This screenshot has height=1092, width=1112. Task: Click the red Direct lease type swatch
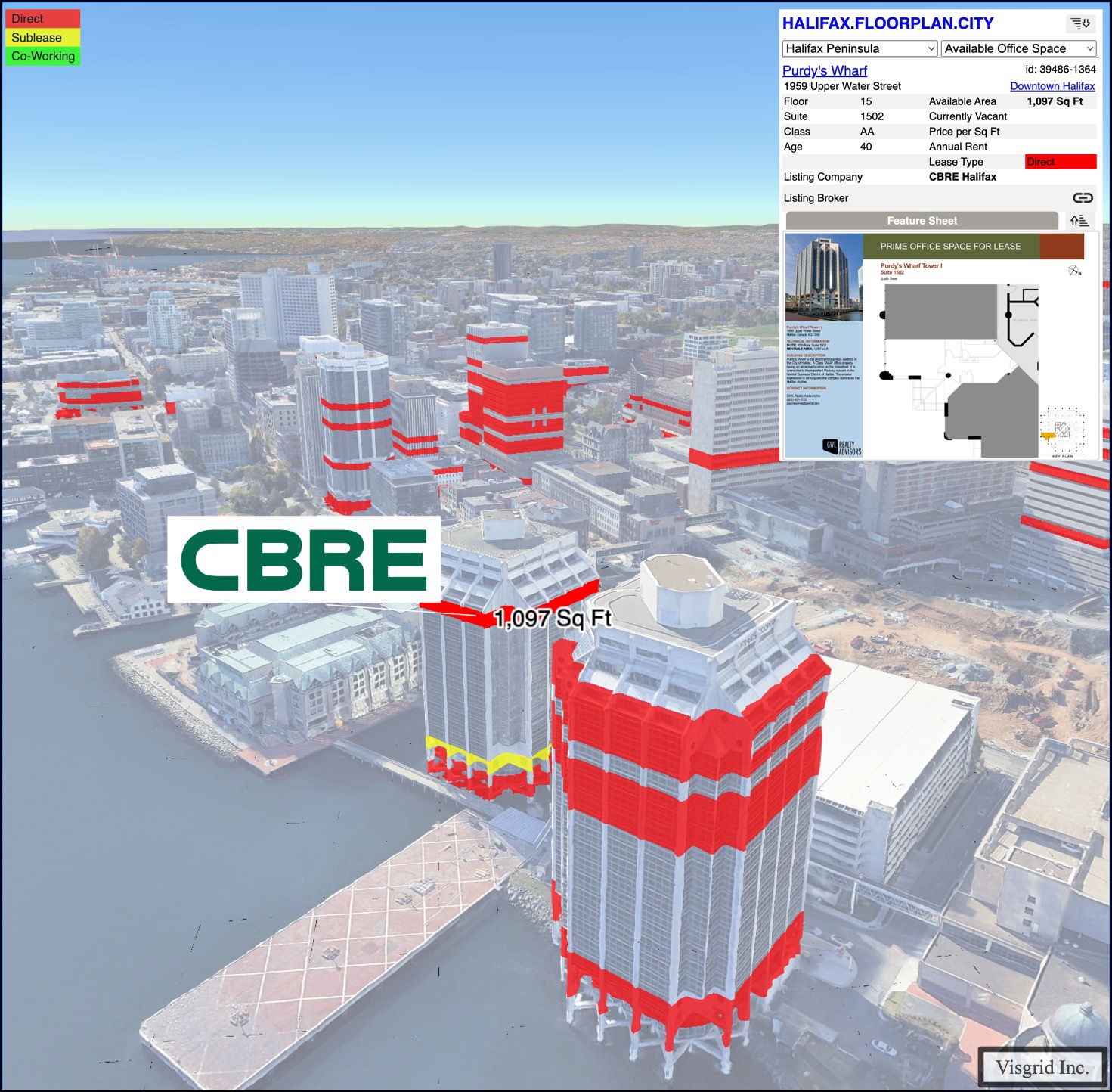click(1060, 162)
